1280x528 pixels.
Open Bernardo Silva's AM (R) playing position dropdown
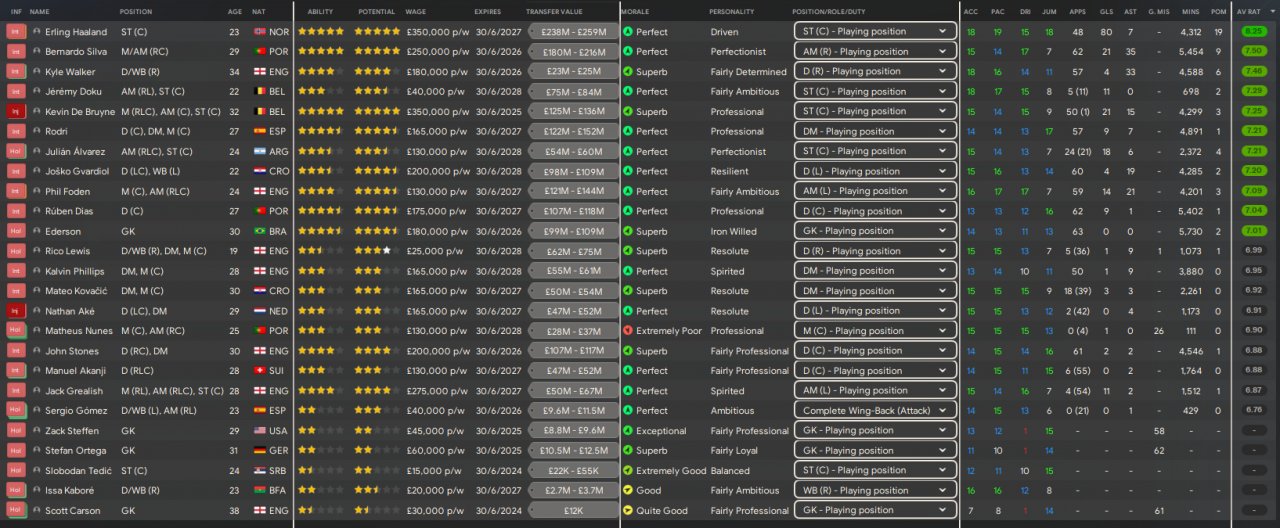coord(875,51)
